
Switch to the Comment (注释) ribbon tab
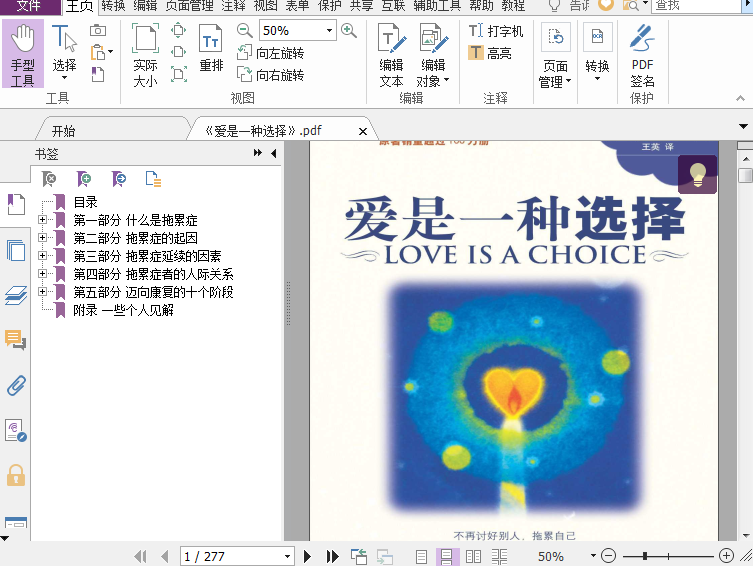coord(233,6)
